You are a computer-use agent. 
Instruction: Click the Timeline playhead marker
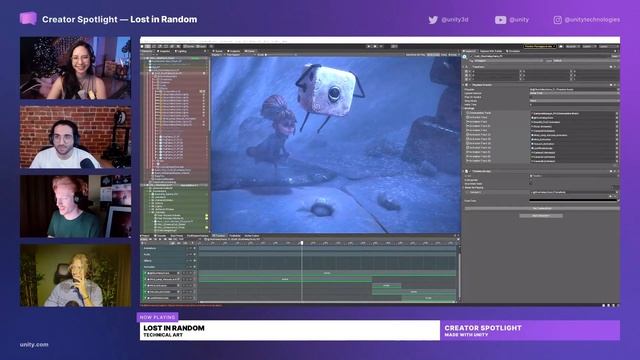click(302, 243)
